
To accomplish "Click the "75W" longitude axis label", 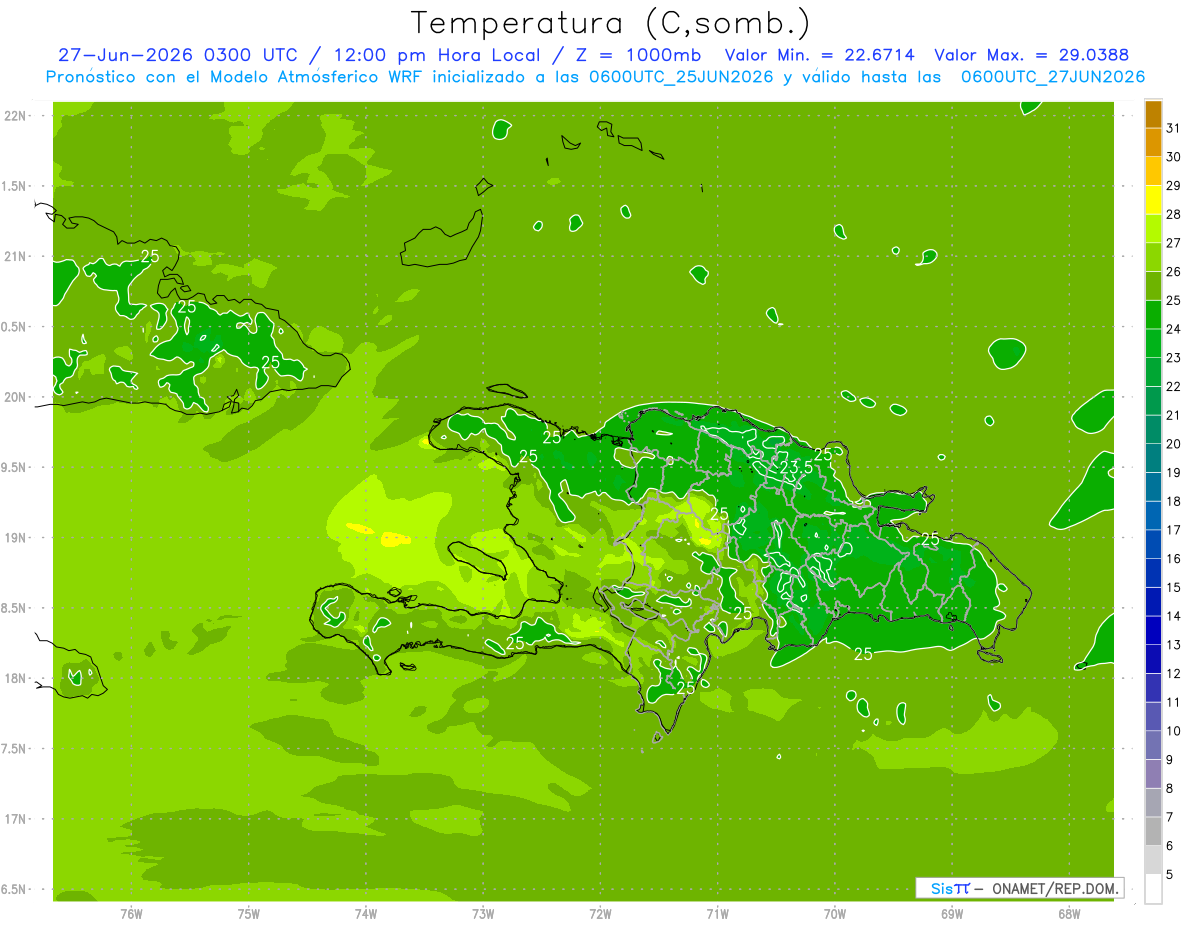I will 249,914.
